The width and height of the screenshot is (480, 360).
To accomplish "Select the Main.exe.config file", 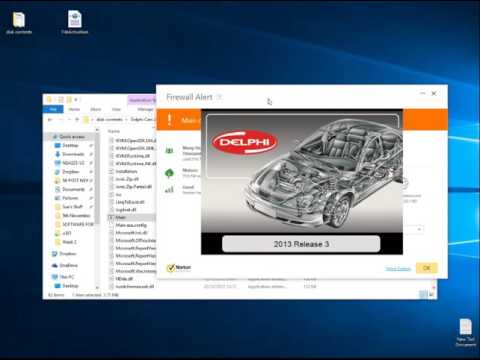I will (132, 225).
